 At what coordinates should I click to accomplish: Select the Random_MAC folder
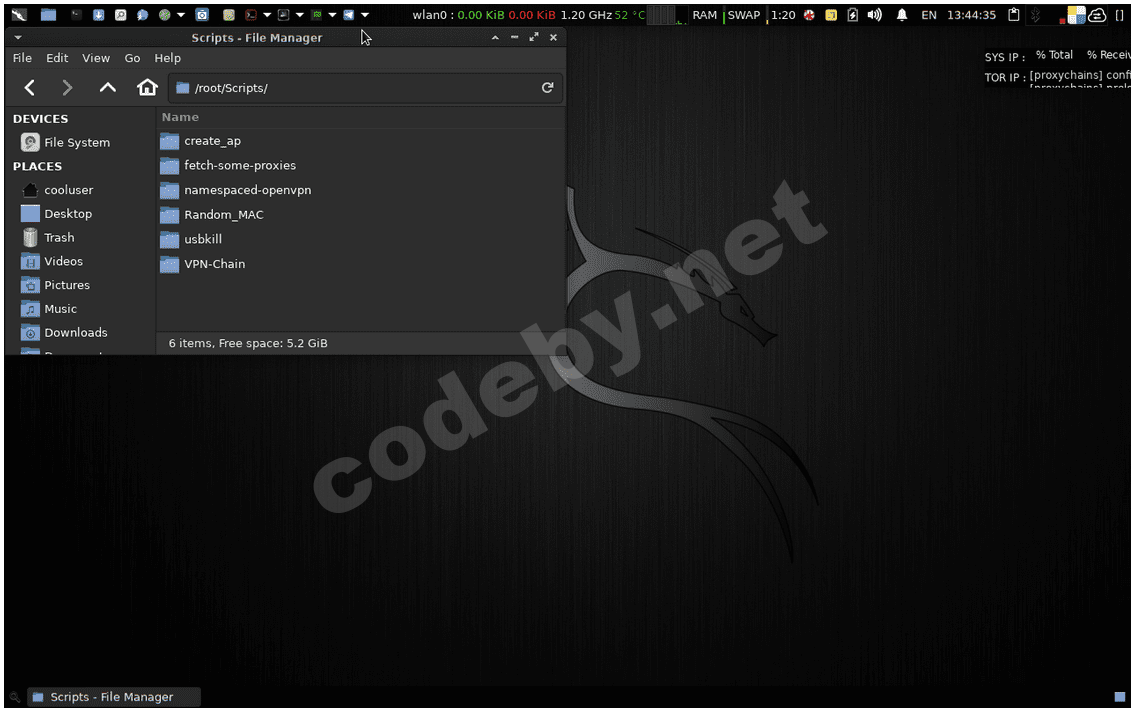[x=211, y=215]
